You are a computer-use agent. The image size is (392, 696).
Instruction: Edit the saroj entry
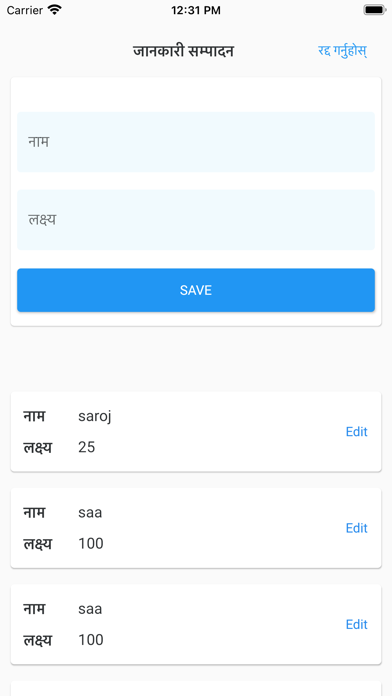coord(356,431)
